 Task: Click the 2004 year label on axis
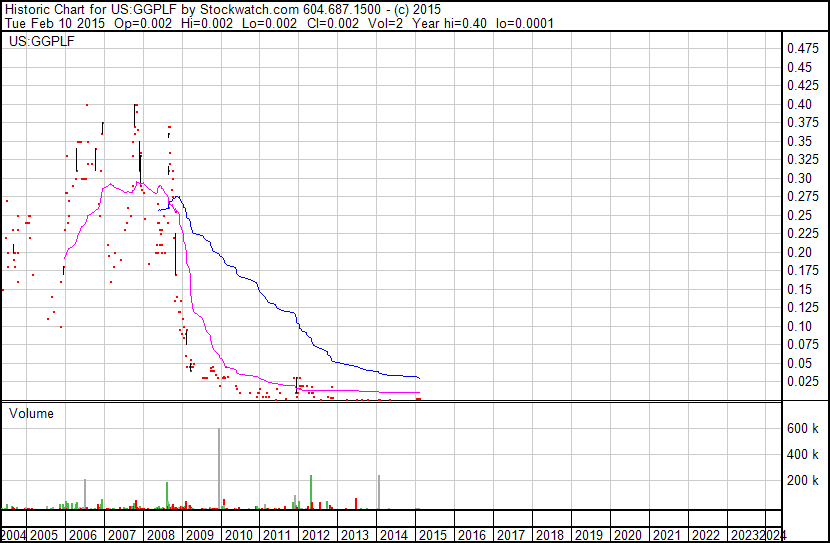(x=13, y=535)
